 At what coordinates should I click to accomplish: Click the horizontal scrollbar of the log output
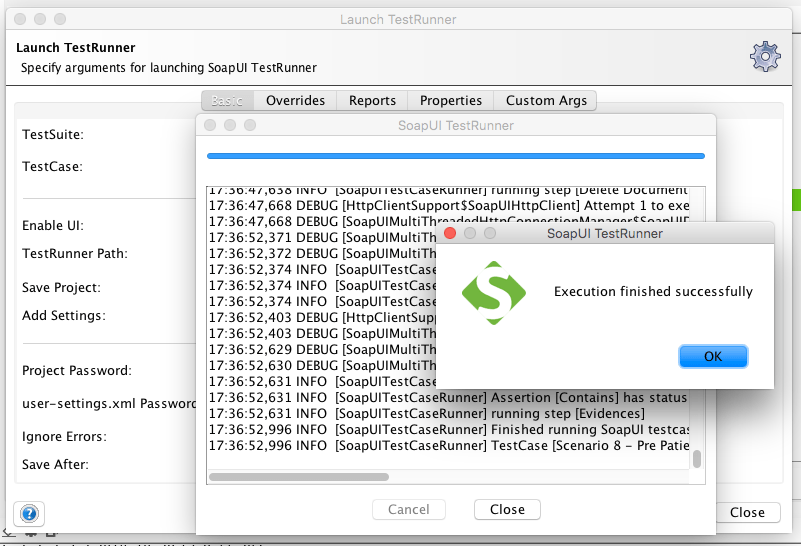pyautogui.click(x=299, y=477)
